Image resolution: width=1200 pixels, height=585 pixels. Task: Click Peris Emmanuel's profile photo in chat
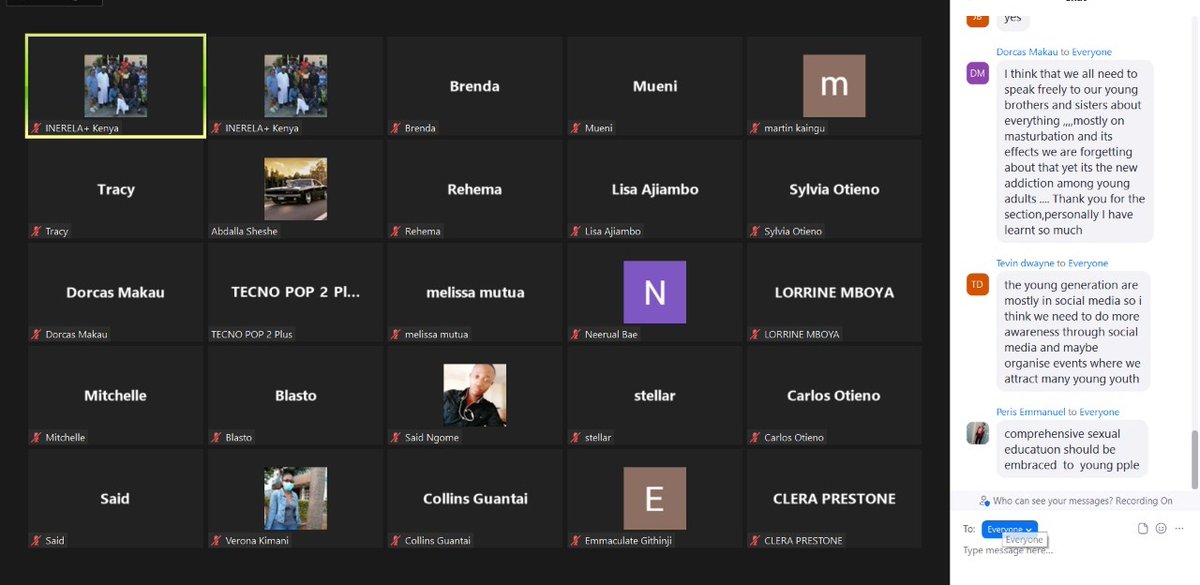977,433
